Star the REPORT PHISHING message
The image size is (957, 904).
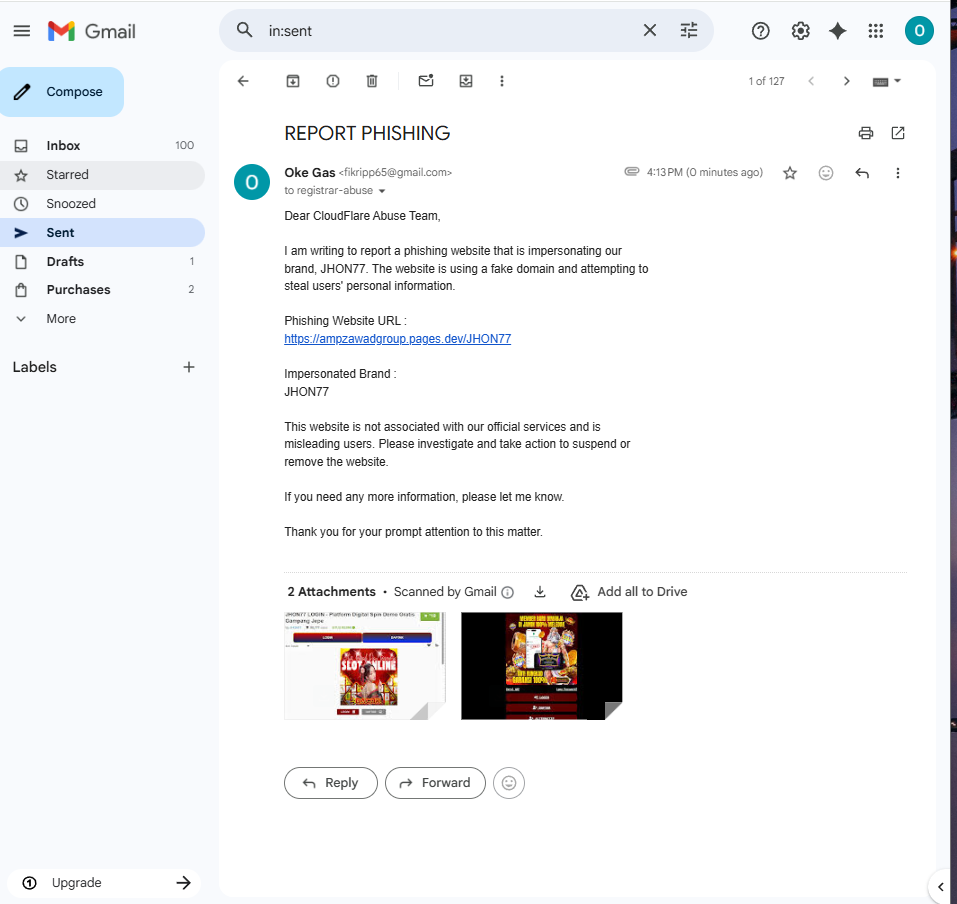(x=790, y=173)
